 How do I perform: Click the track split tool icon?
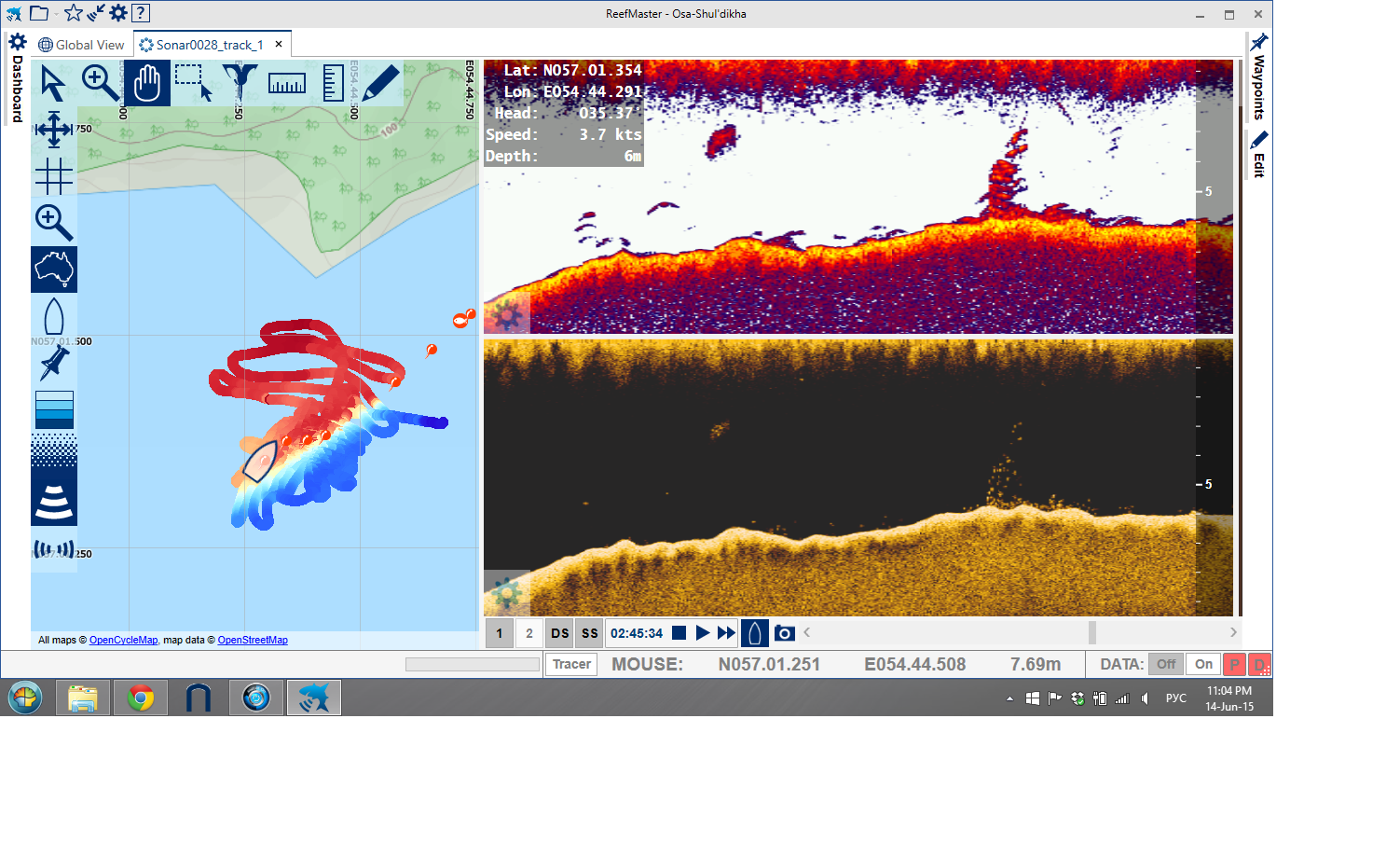click(x=240, y=83)
